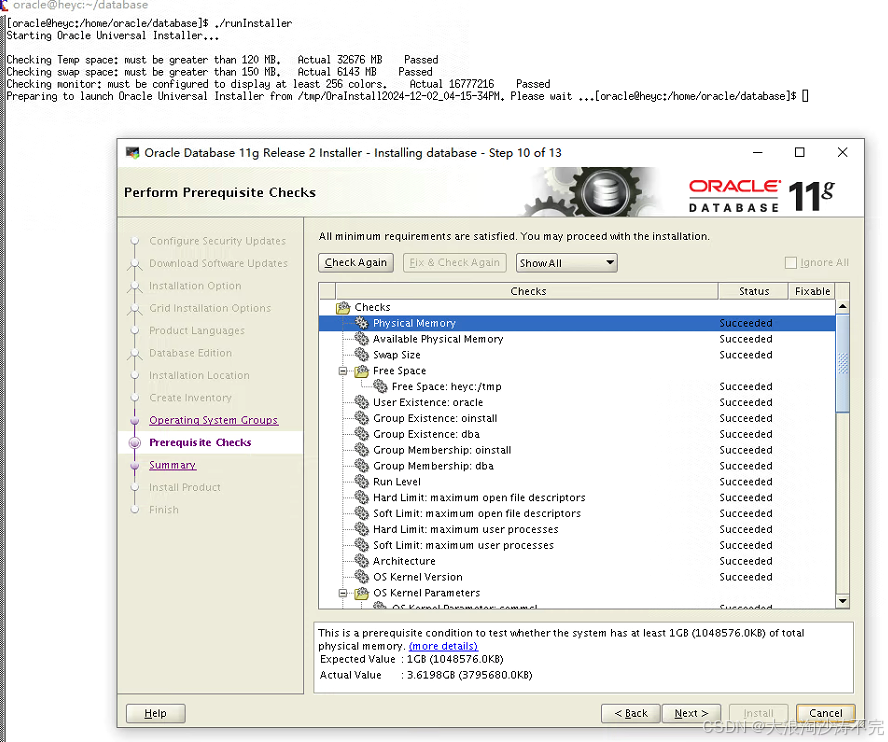Image resolution: width=888 pixels, height=742 pixels.
Task: Click Soft Limit open file descriptors icon
Action: pos(361,513)
